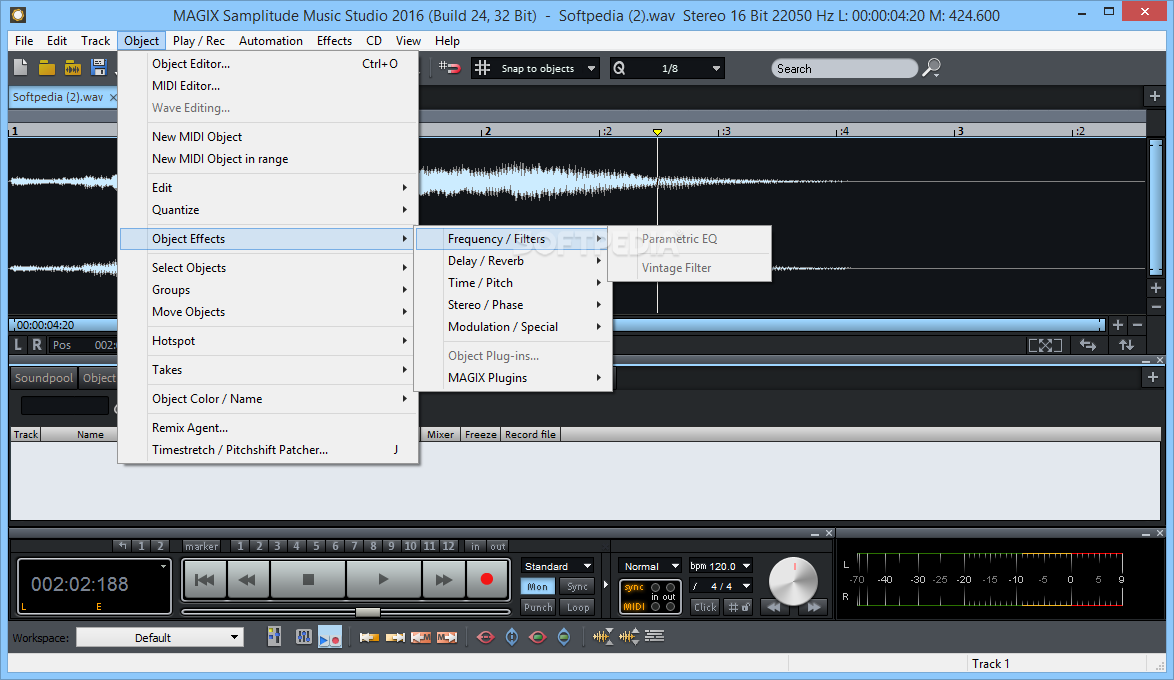Open bpm 120.0 dropdown
The height and width of the screenshot is (680, 1174).
pos(720,566)
